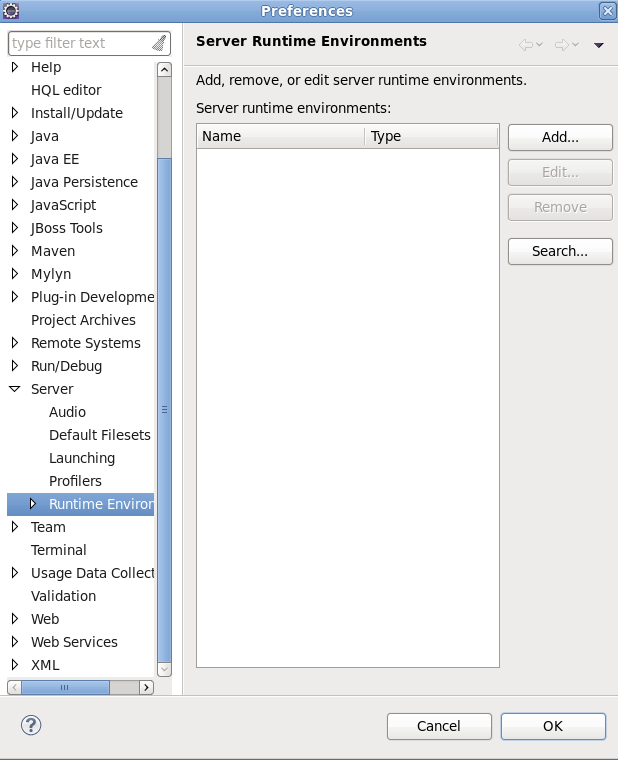Close the Preferences dialog window

[607, 11]
